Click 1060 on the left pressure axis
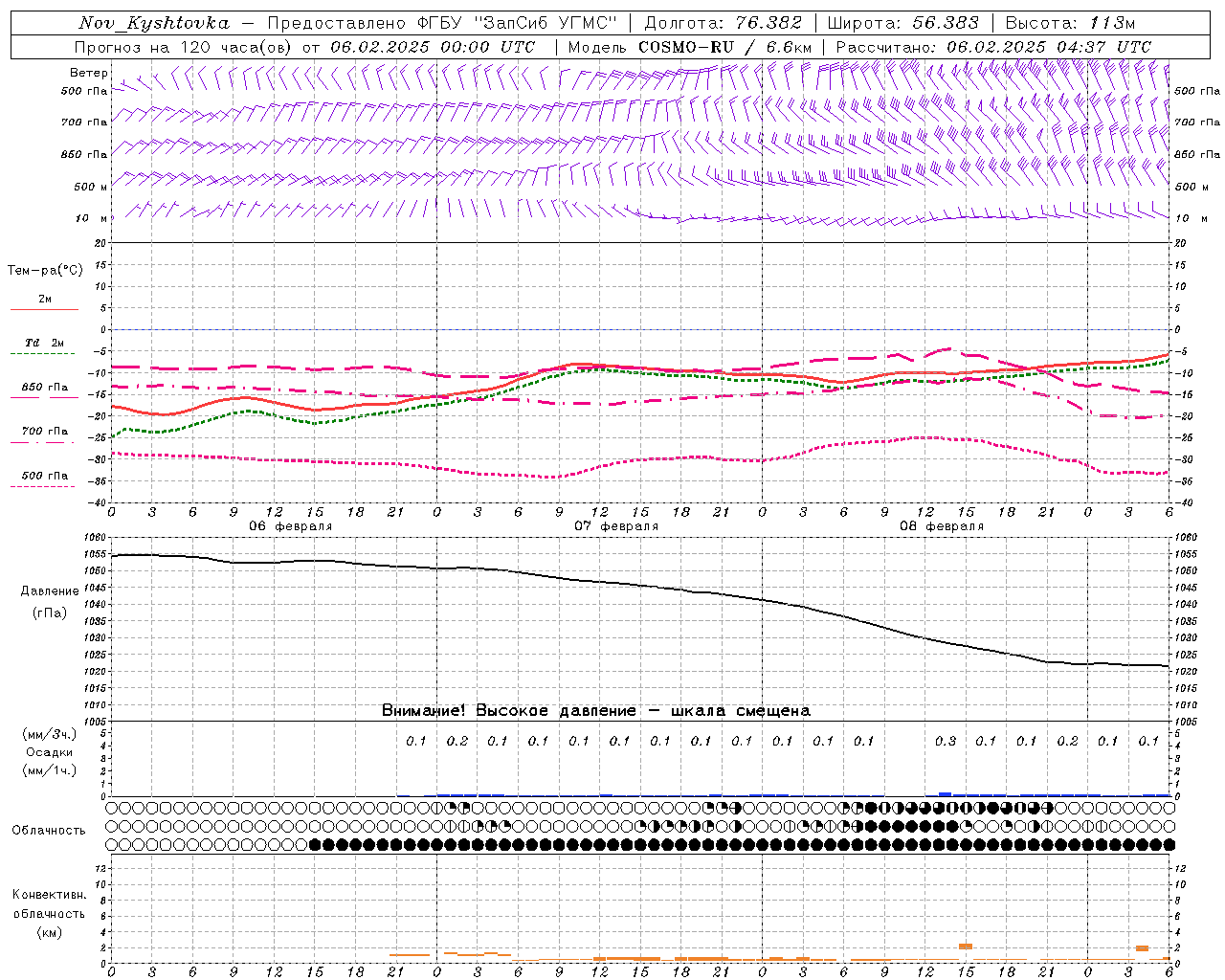Viewport: 1225px width, 980px height. click(93, 538)
